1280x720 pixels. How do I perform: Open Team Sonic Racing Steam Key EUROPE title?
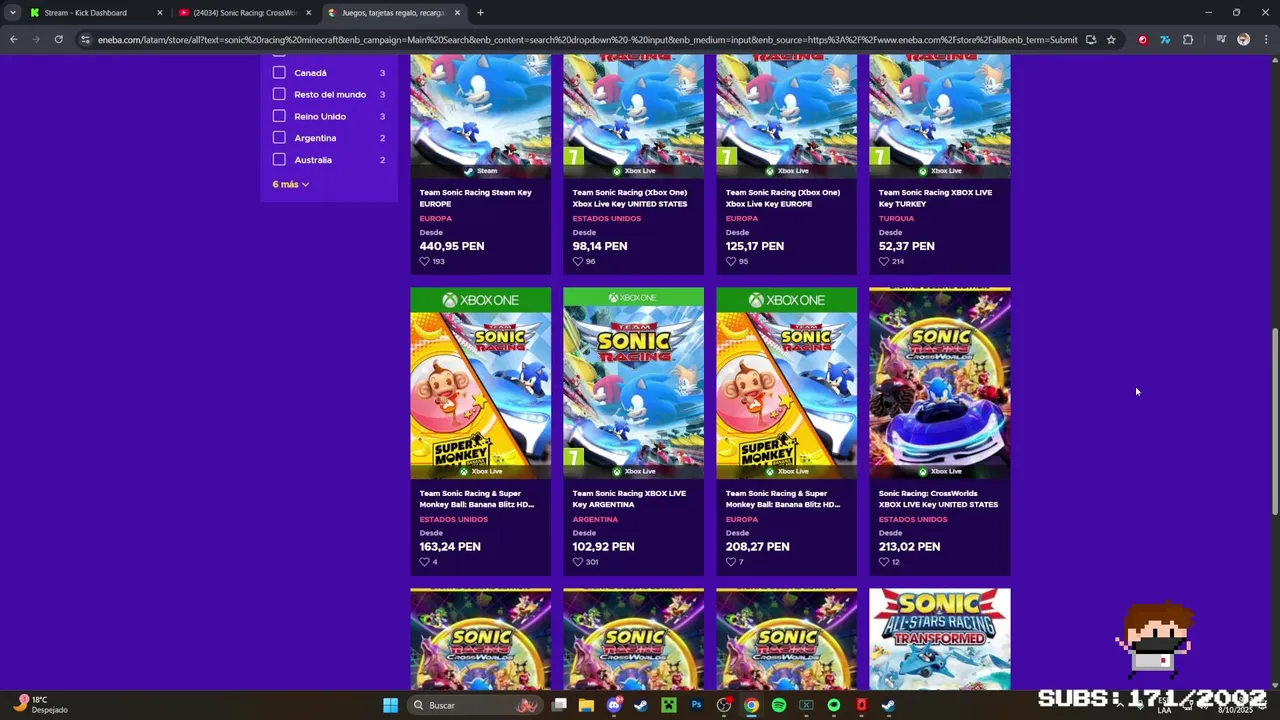(476, 198)
